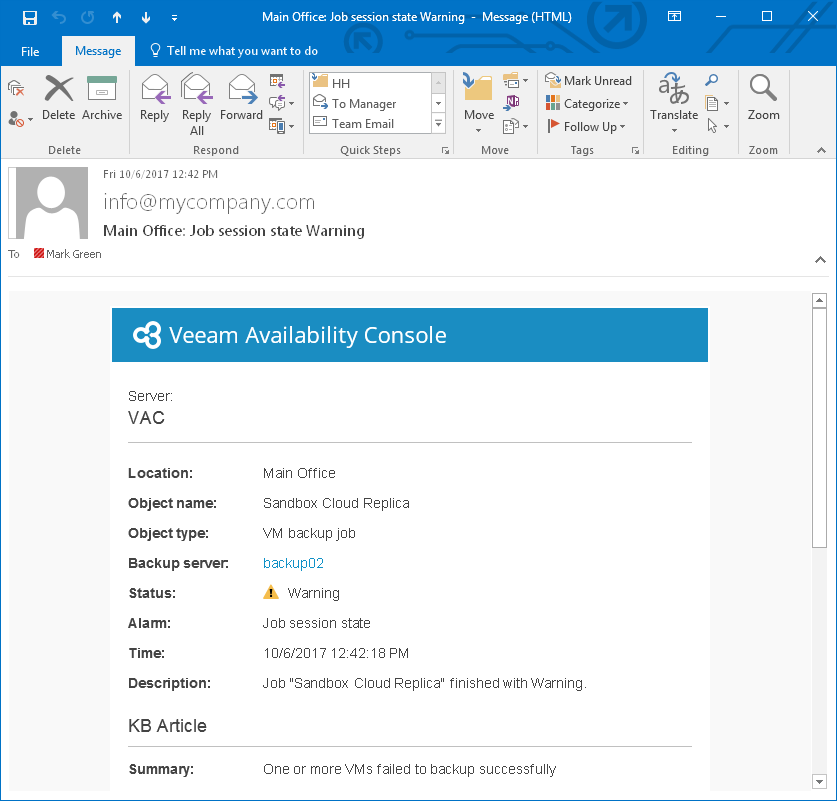Reply to the sender
The image size is (837, 801).
[154, 99]
